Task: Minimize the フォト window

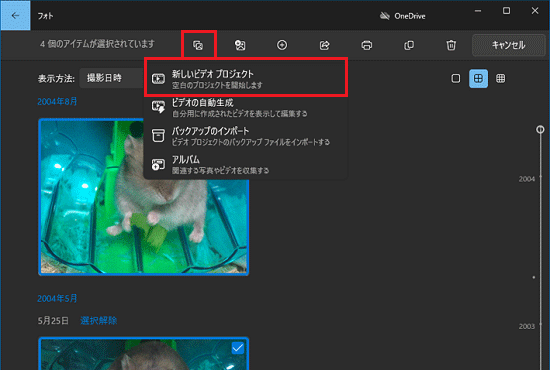Action: point(478,11)
